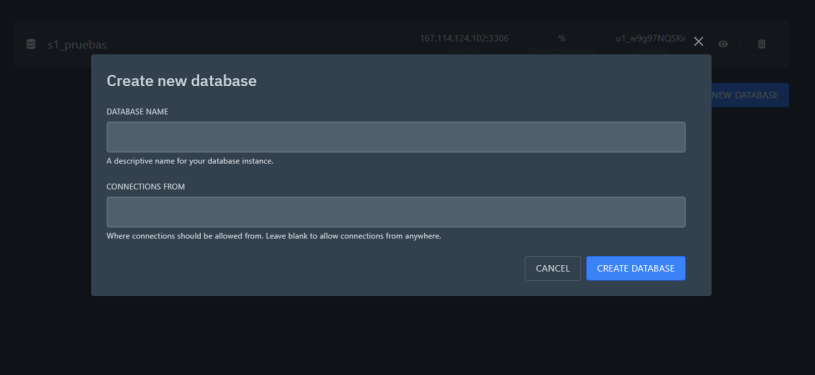The width and height of the screenshot is (815, 375).
Task: Click the Create new database heading
Action: [x=181, y=81]
